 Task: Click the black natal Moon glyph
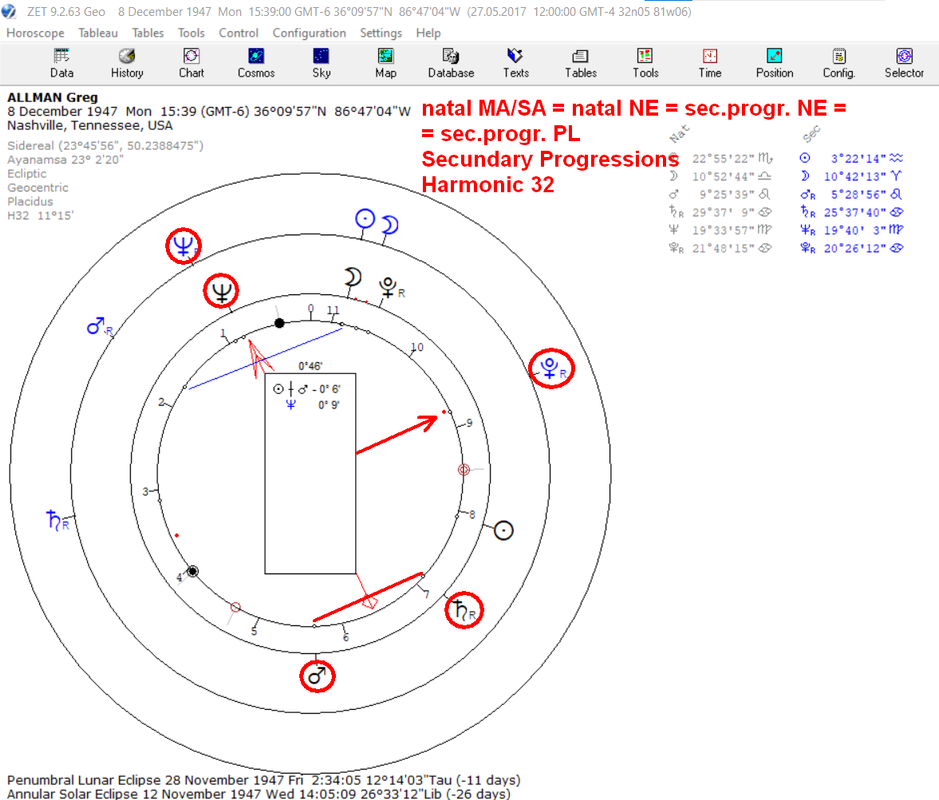click(x=353, y=277)
